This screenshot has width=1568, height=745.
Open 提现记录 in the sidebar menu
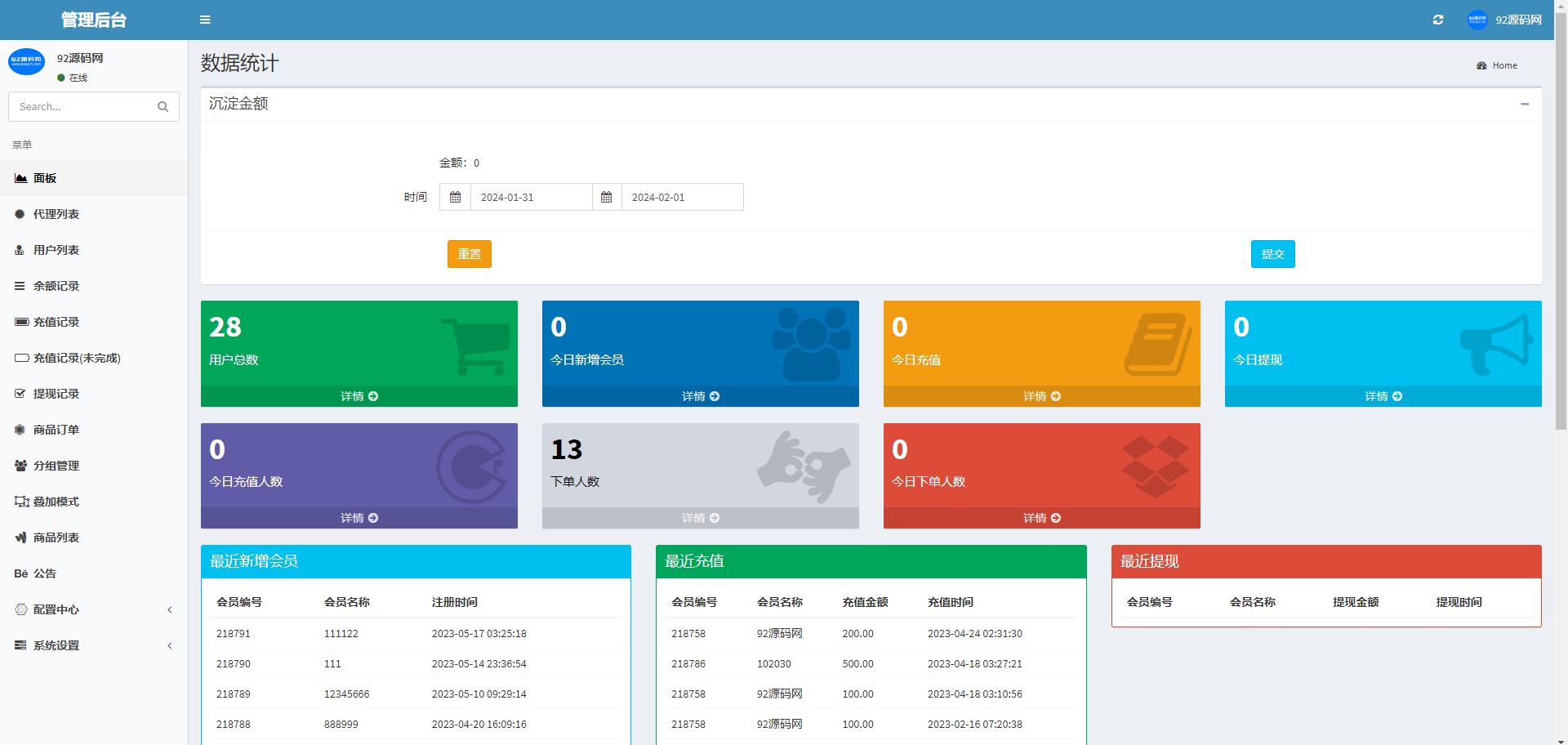click(94, 394)
